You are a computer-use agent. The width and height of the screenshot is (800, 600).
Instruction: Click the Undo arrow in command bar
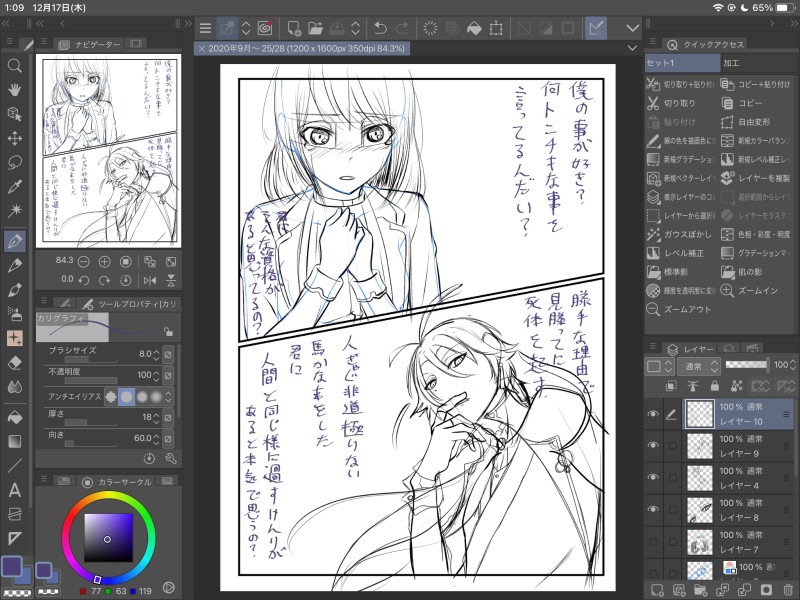[x=380, y=28]
